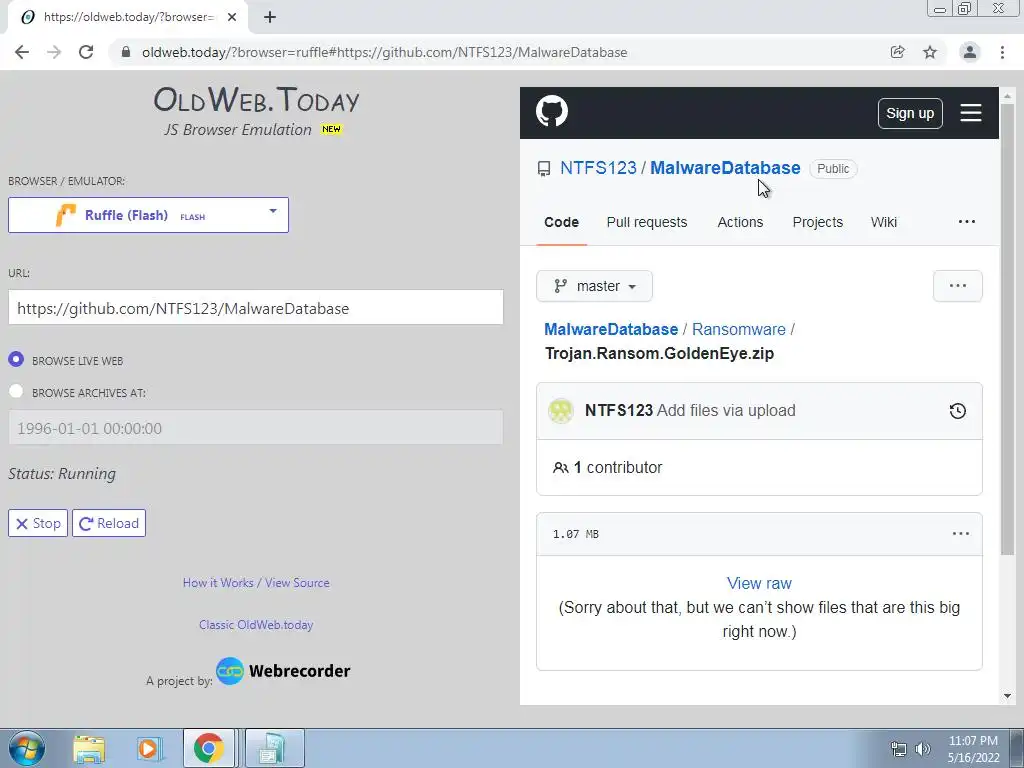Open Windows Explorer from the taskbar
Viewport: 1024px width, 768px height.
89,748
